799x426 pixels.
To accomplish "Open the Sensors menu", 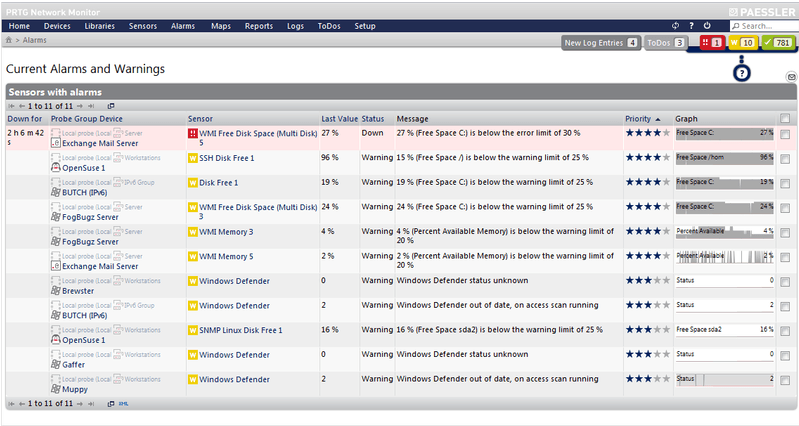I will click(143, 26).
